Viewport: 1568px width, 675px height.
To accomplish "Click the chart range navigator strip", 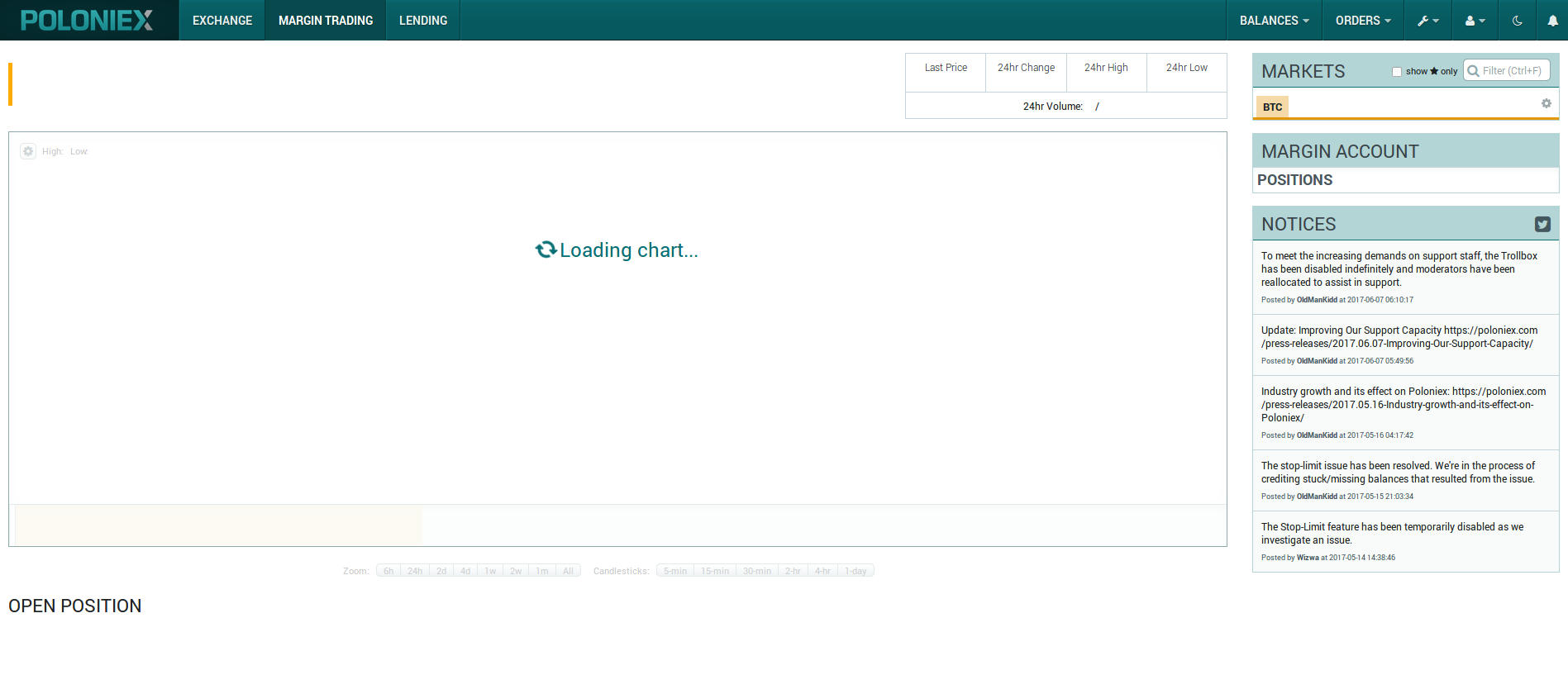I will click(617, 525).
